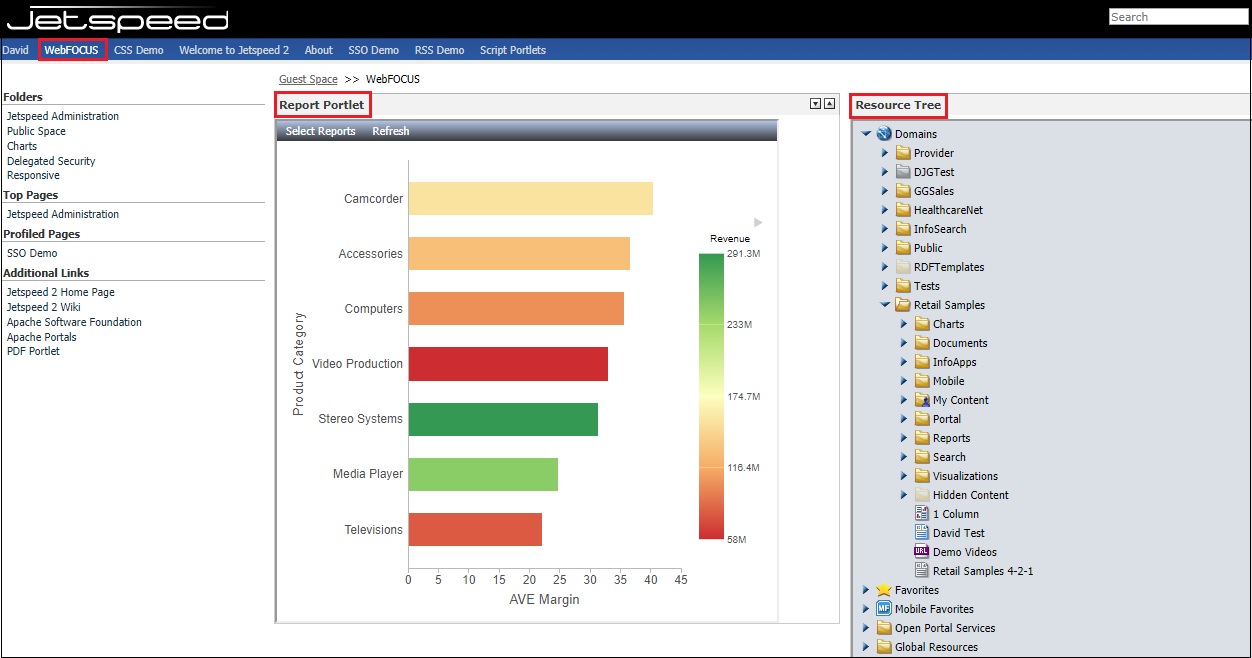Click the DJGTest folder icon
Image resolution: width=1252 pixels, height=658 pixels.
pos(903,172)
